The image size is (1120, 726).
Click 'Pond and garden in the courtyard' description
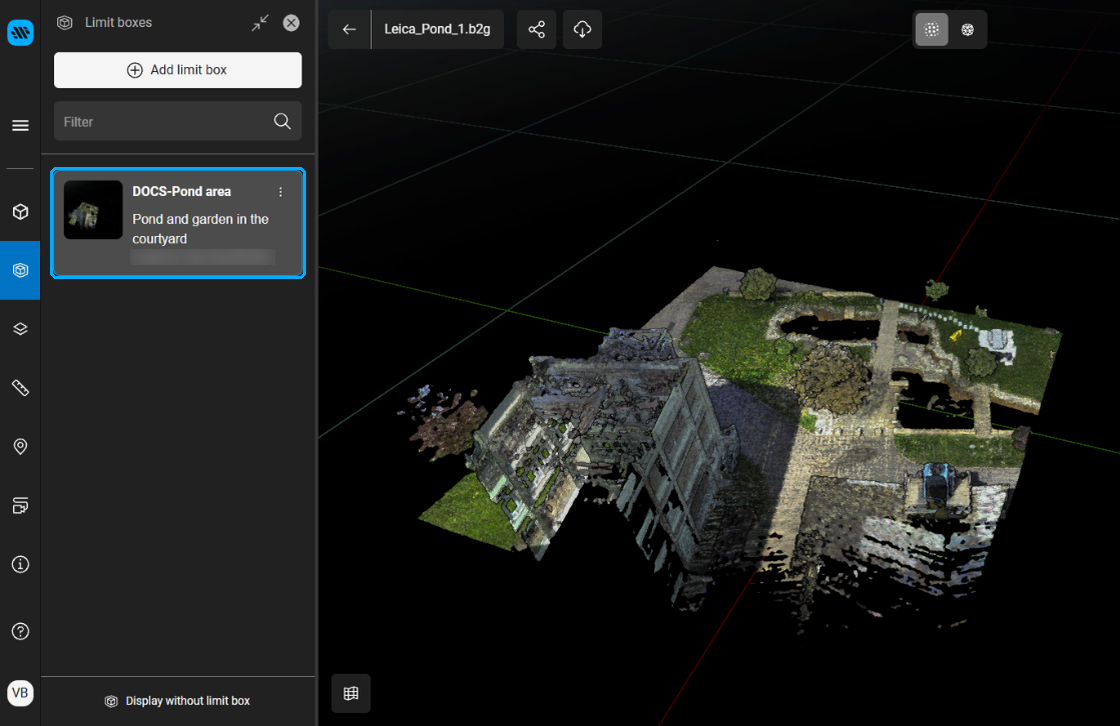200,229
